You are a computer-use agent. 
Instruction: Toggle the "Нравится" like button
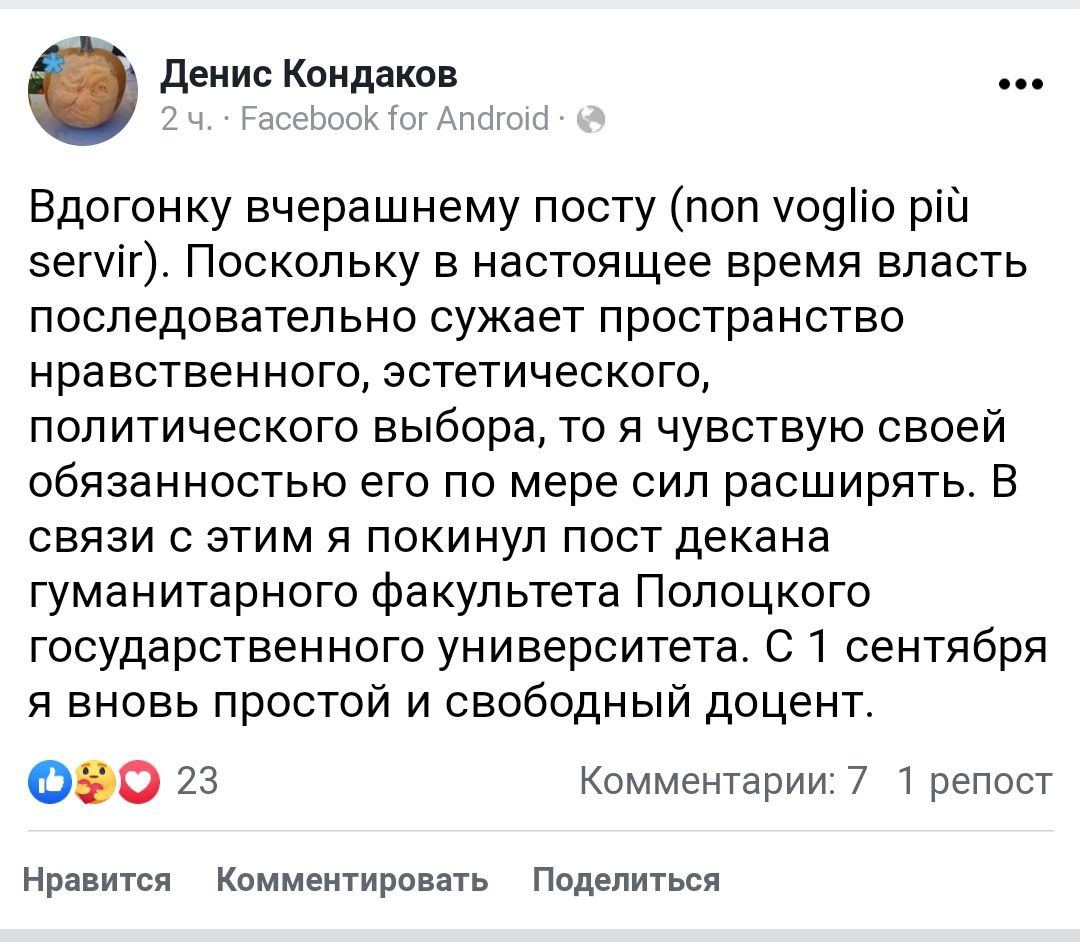click(96, 880)
